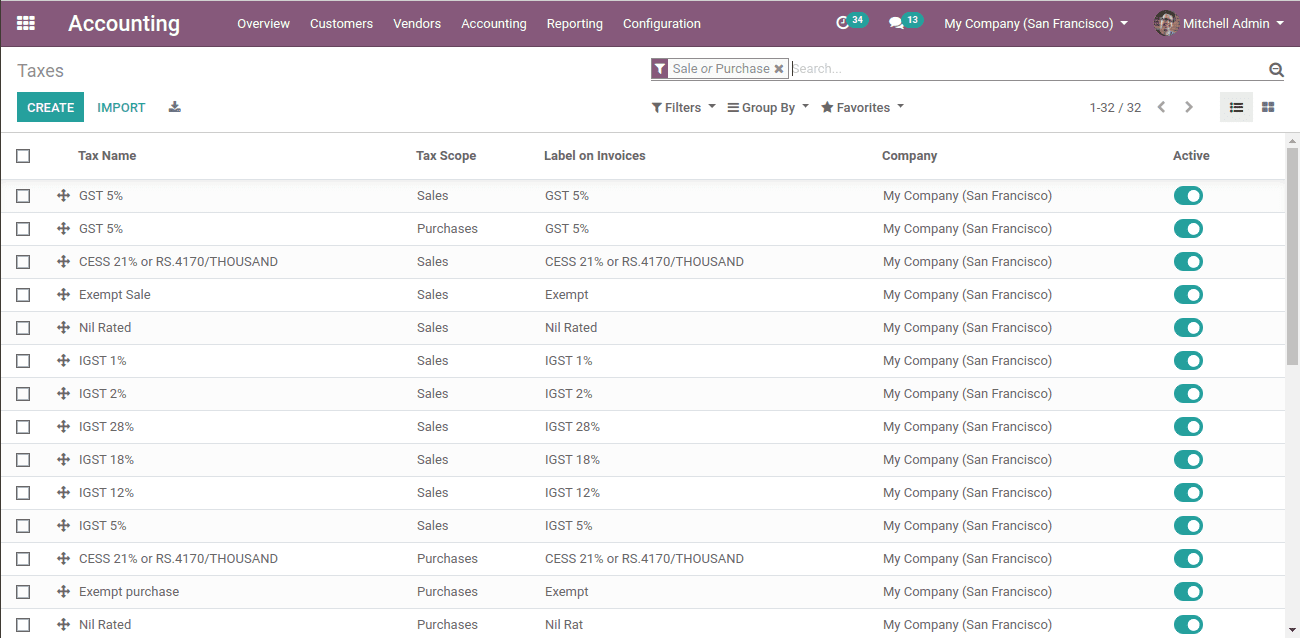Screen dimensions: 1300x638
Task: Open the Configuration menu
Action: click(x=662, y=23)
